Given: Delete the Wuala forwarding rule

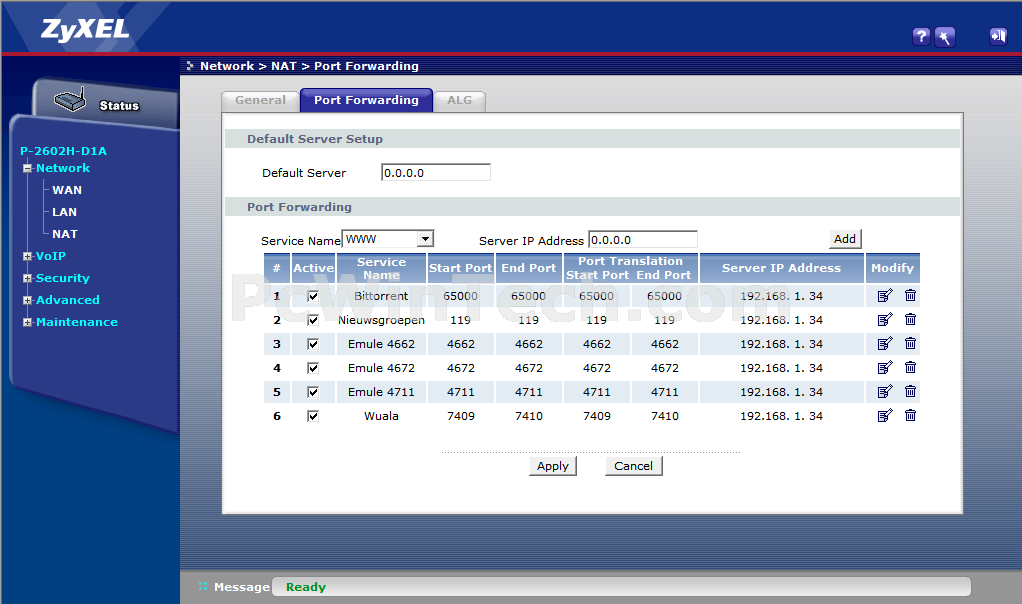Looking at the screenshot, I should pyautogui.click(x=911, y=416).
